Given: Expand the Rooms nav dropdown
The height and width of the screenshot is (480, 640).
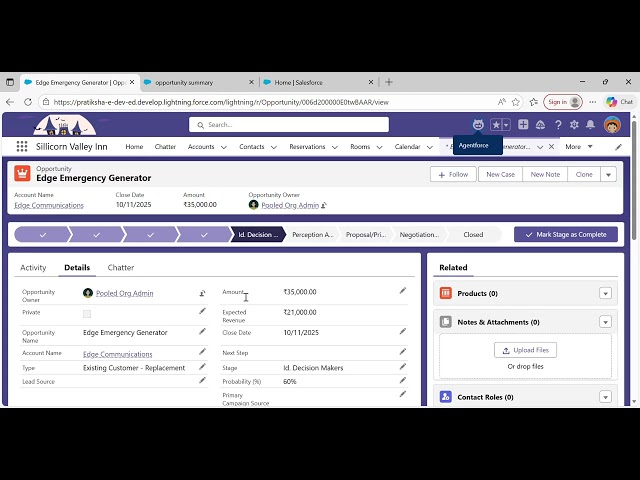Looking at the screenshot, I should point(379,147).
